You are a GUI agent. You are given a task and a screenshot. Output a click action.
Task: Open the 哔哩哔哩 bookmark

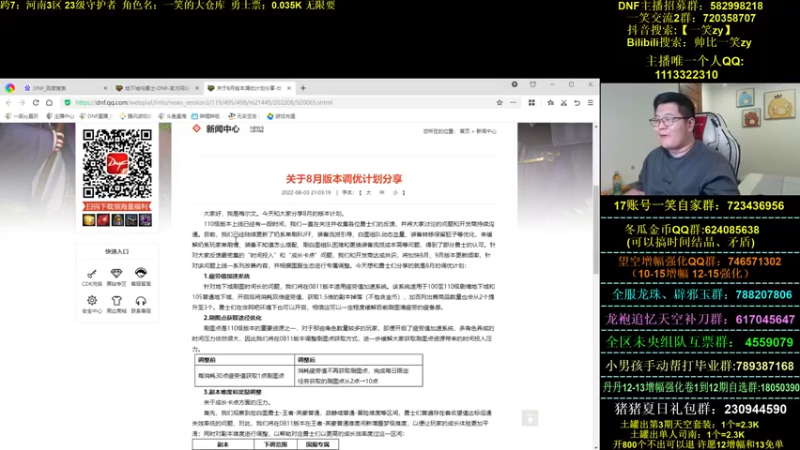click(205, 116)
